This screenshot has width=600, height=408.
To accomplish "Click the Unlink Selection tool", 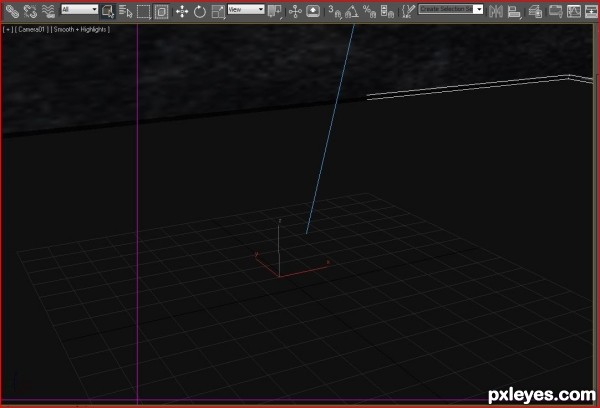I will tap(30, 11).
